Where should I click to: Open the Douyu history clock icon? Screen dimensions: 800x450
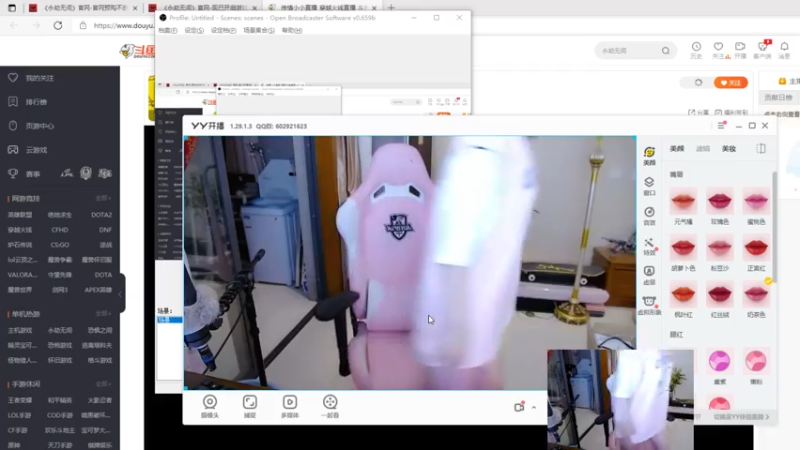pyautogui.click(x=696, y=46)
